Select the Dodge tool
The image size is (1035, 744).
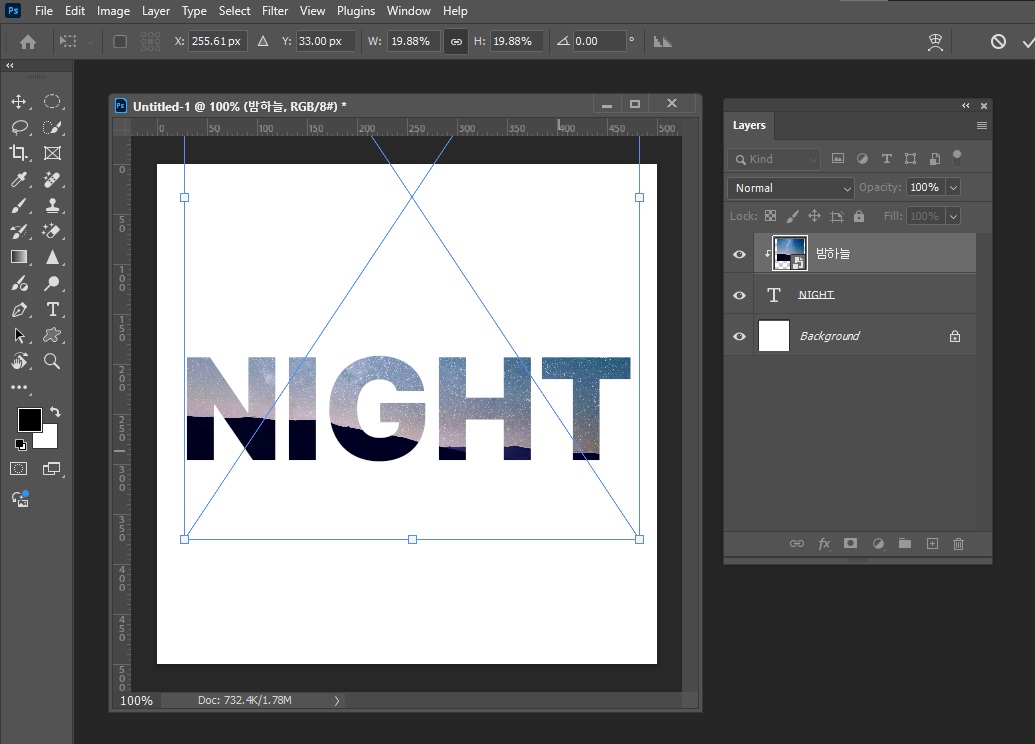tap(52, 283)
